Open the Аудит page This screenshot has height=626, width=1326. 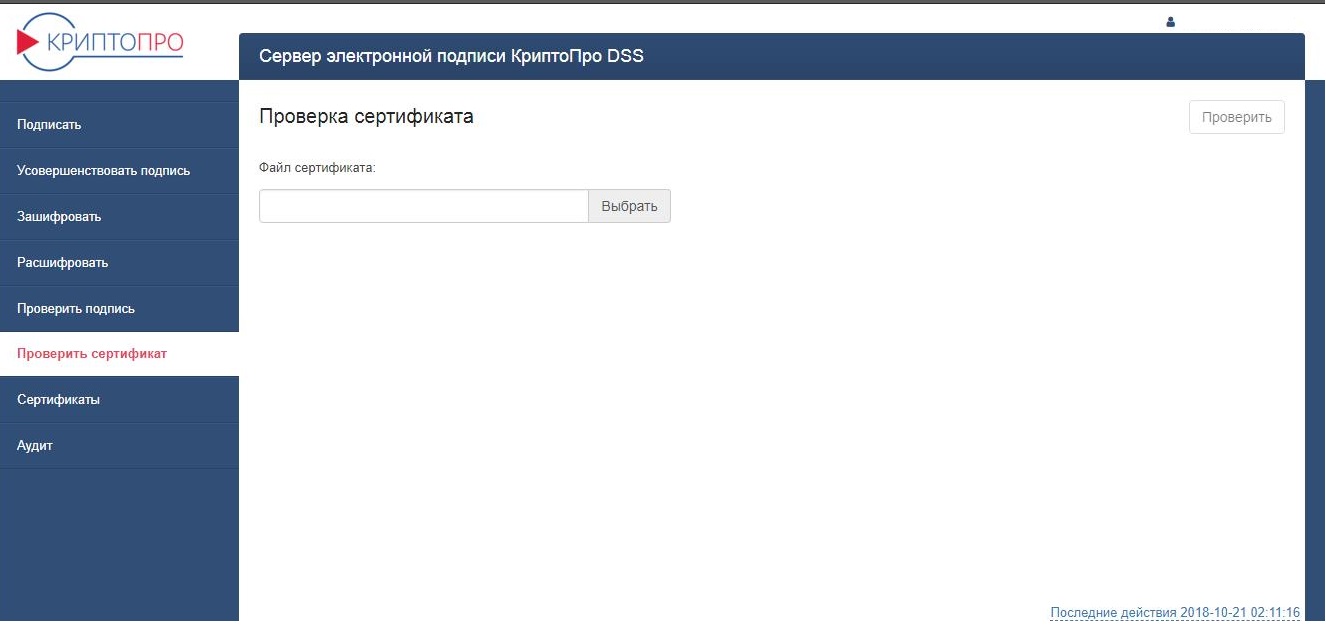(x=119, y=446)
